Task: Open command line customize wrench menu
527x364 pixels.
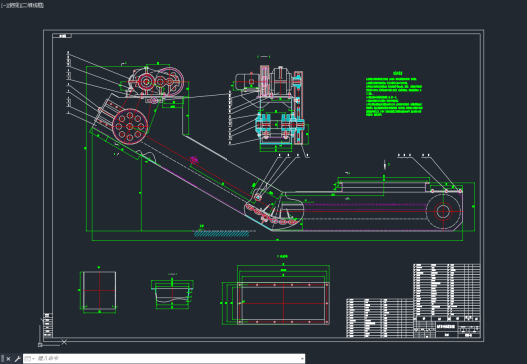Action: click(x=17, y=359)
